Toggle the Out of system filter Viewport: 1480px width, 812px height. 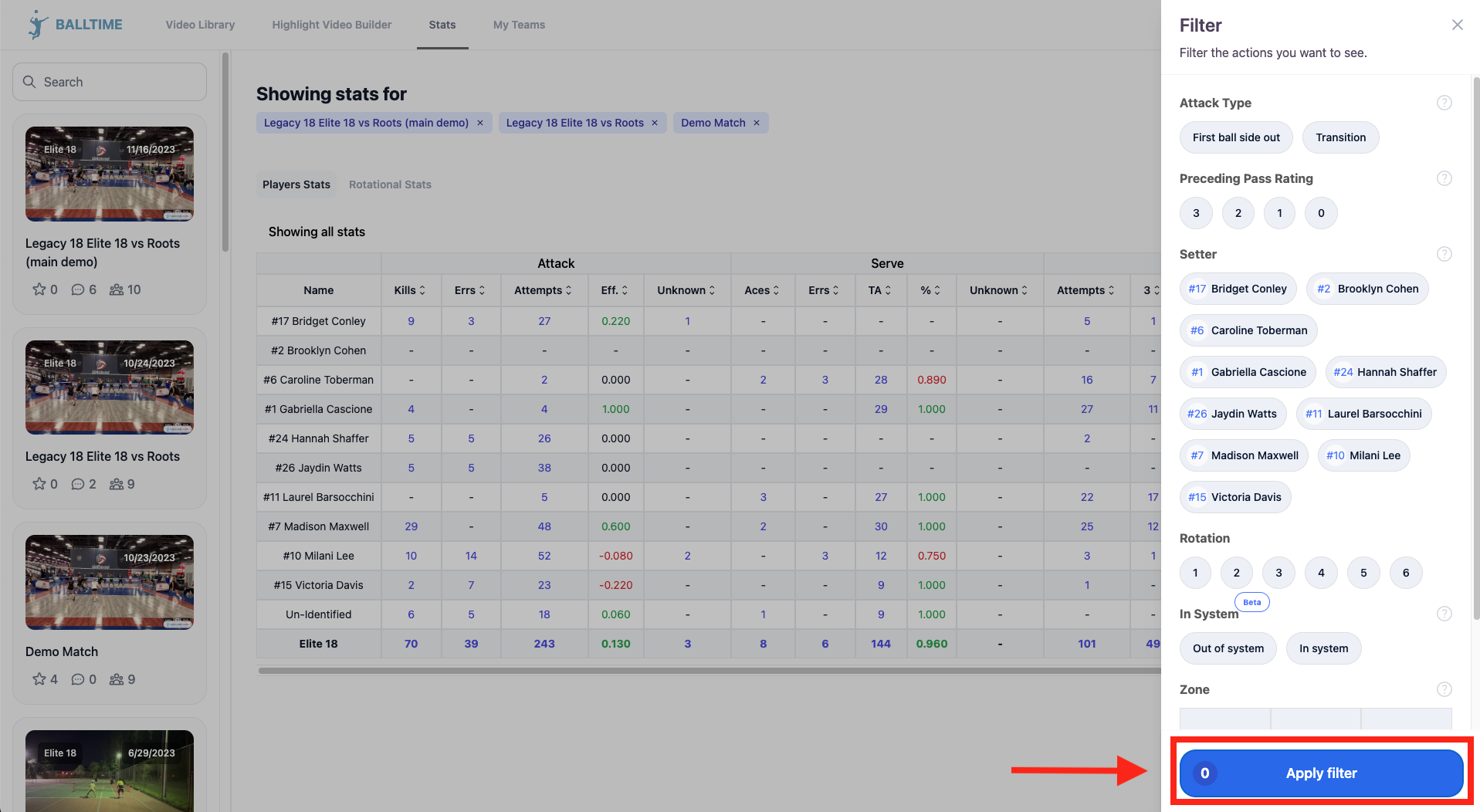pyautogui.click(x=1228, y=648)
